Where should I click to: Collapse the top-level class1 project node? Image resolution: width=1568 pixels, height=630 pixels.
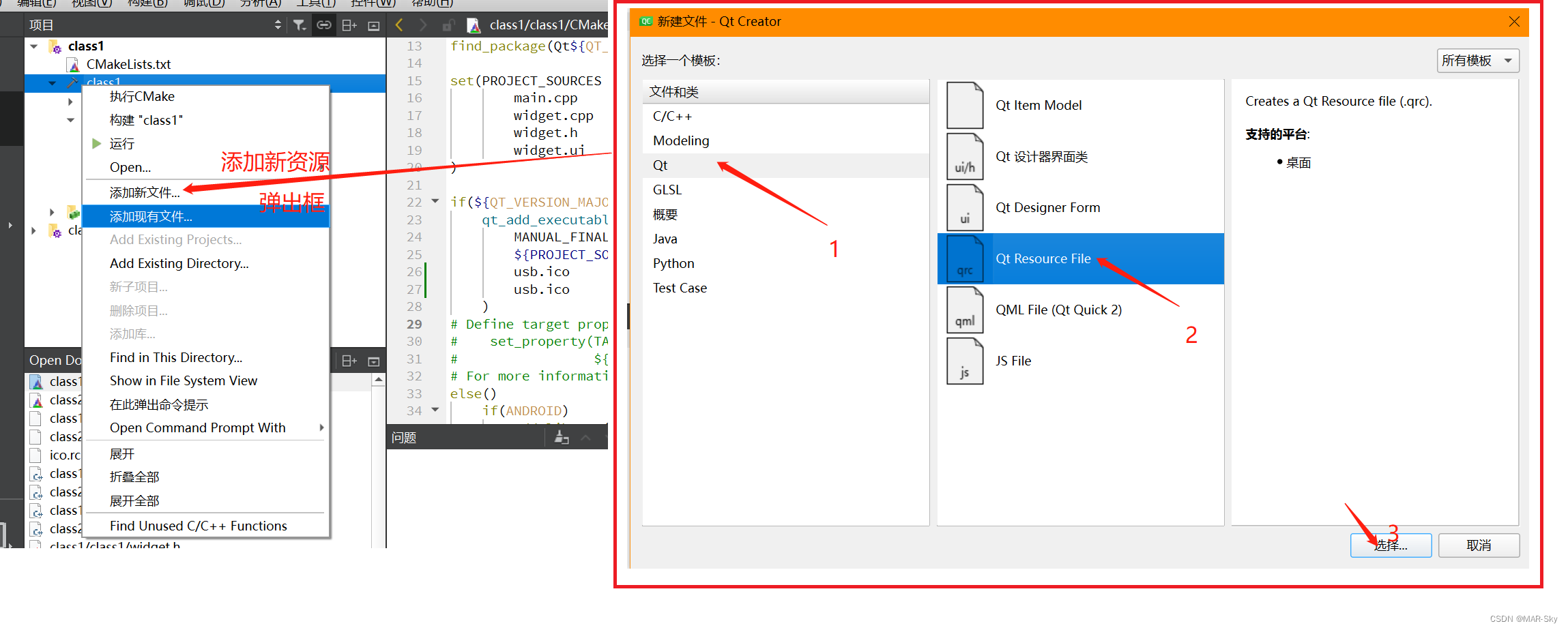click(34, 46)
